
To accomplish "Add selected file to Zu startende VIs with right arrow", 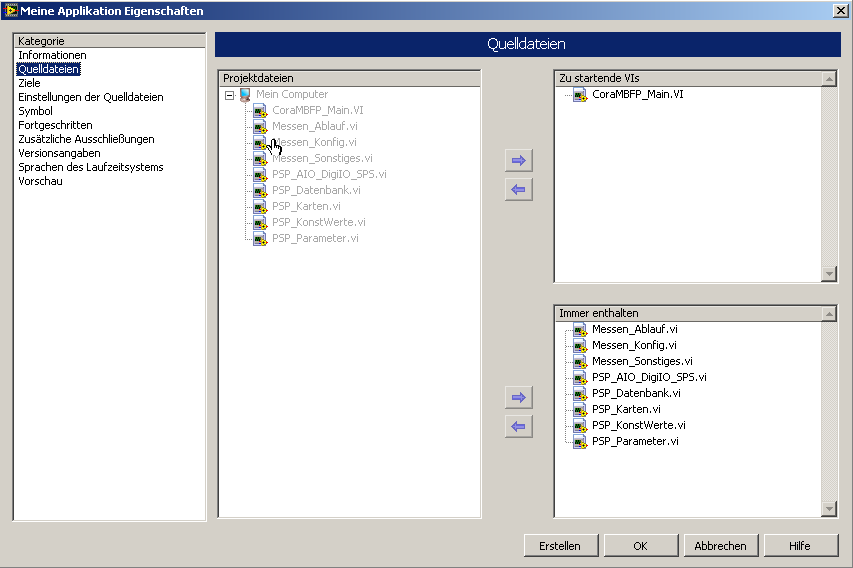I will coord(518,160).
